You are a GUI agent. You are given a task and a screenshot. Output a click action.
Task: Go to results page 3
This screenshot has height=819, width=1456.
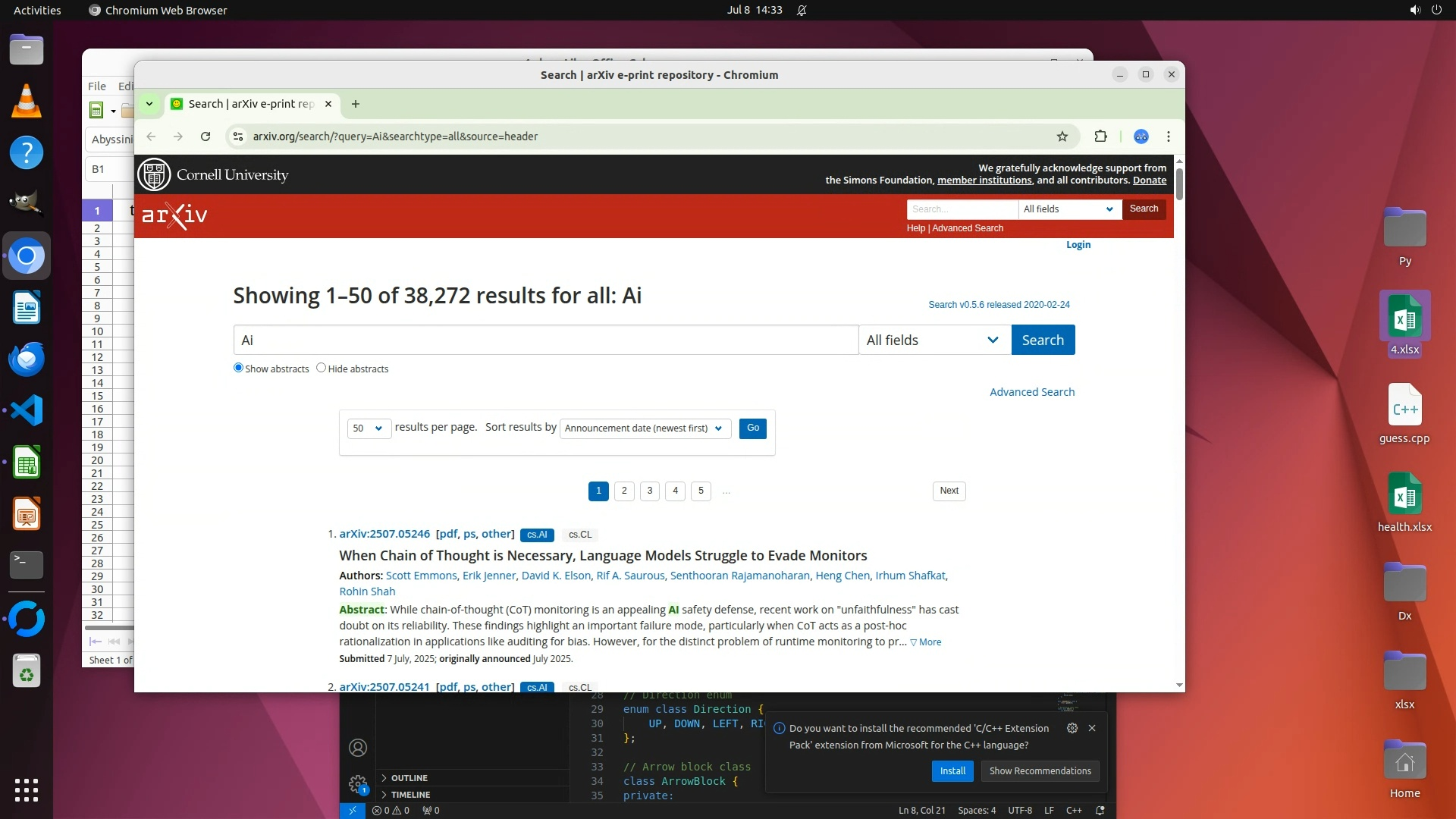coord(649,491)
